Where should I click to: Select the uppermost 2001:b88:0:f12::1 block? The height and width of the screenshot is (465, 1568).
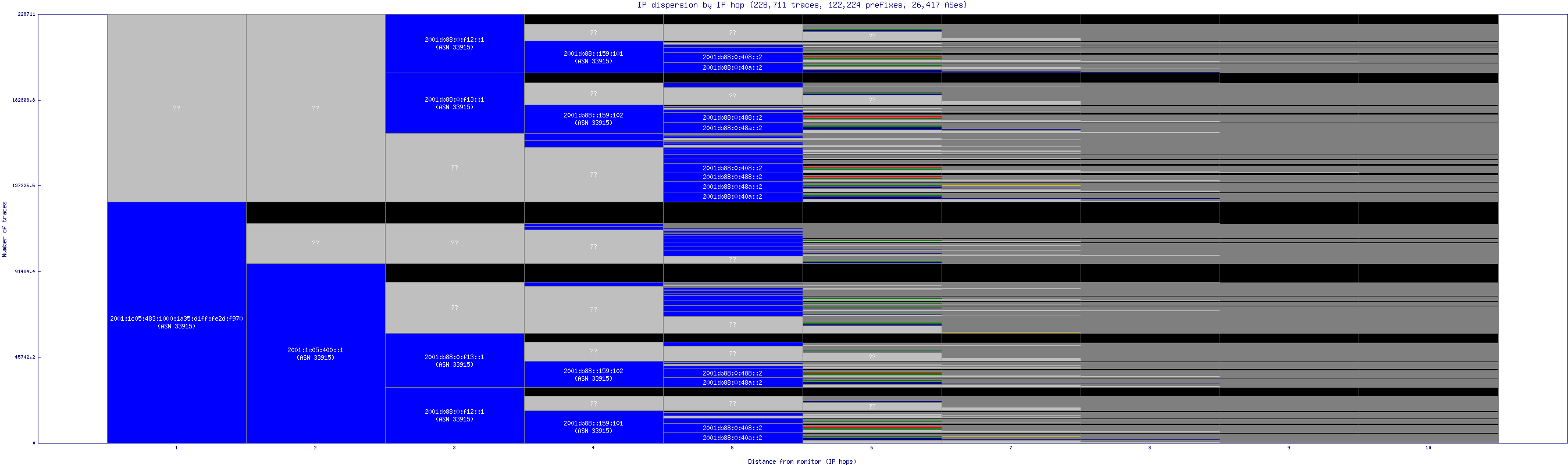(455, 43)
